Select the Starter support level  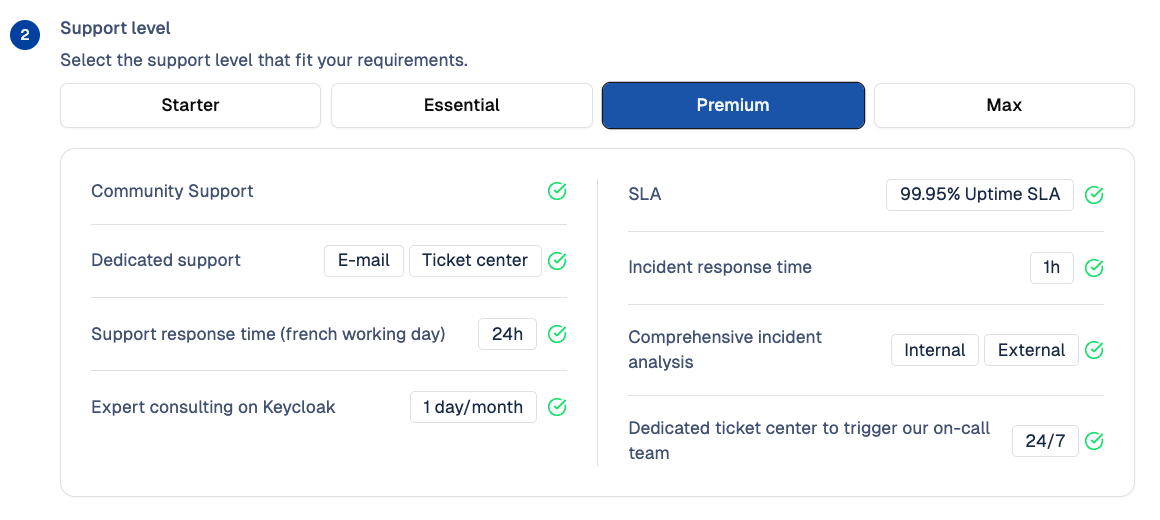190,105
